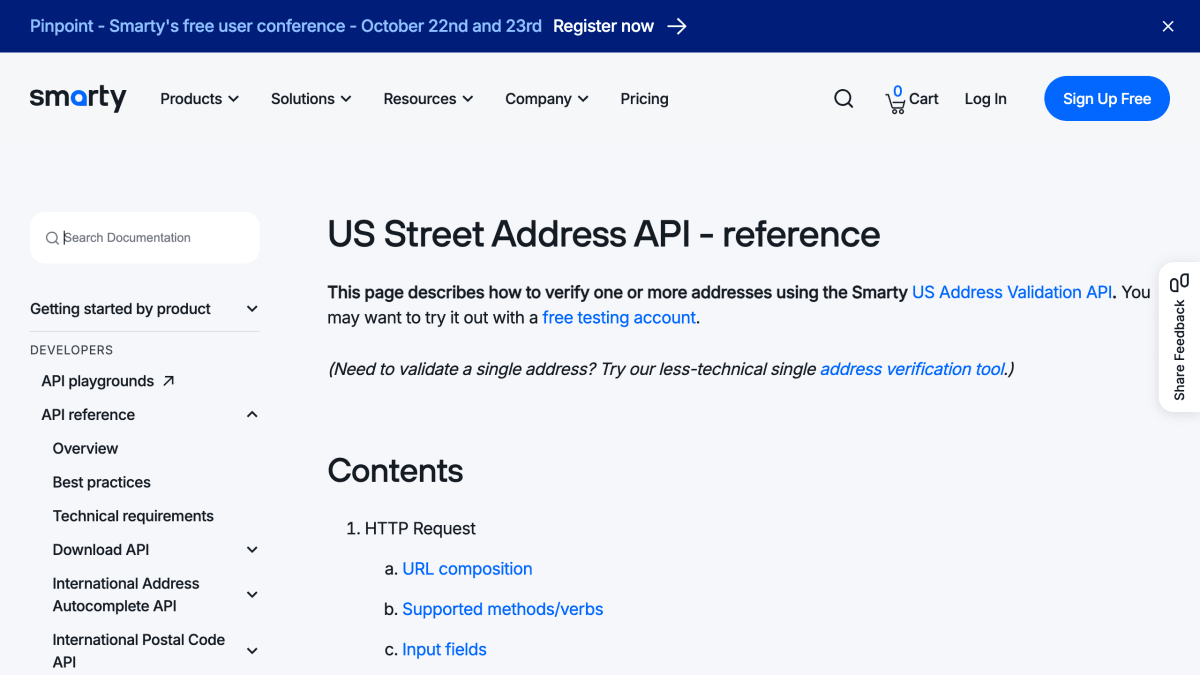Open International Address Autocomplete API item

pos(126,595)
